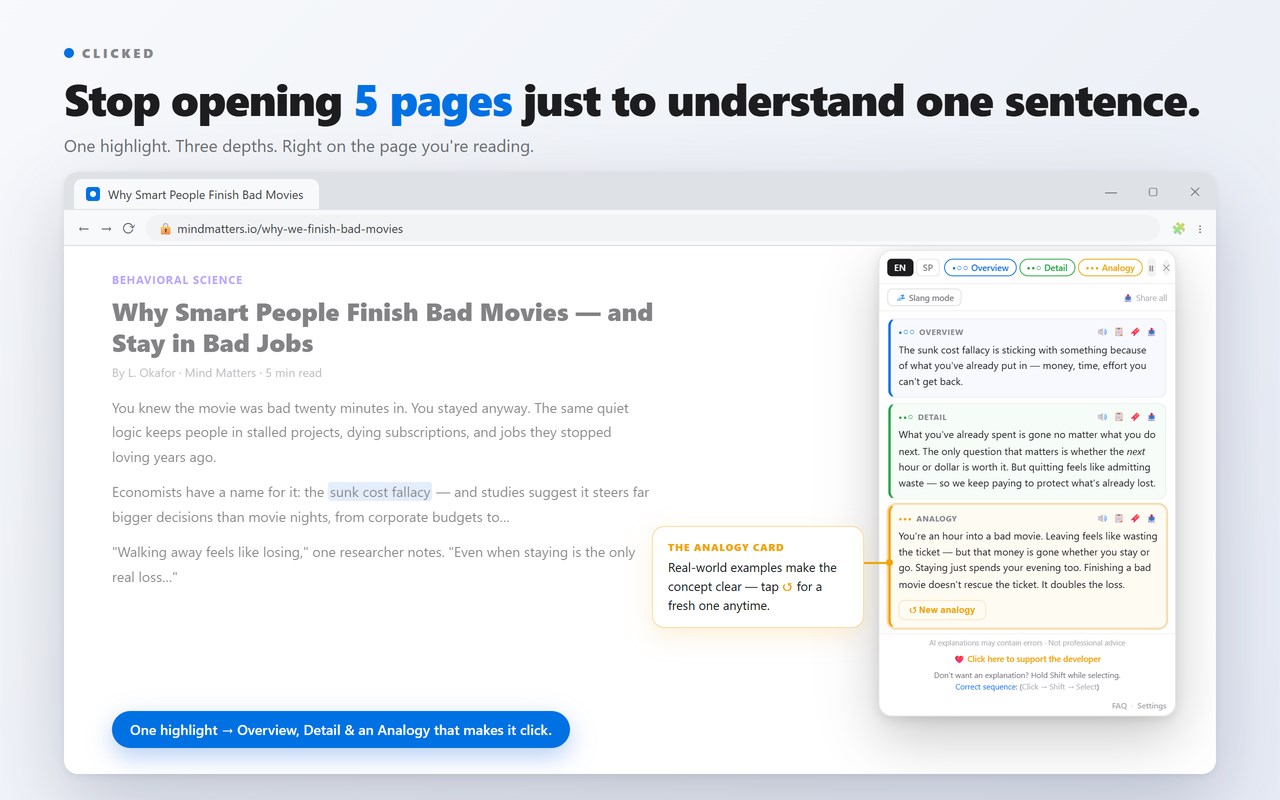Play audio for the Analogy card
Viewport: 1280px width, 800px height.
click(1102, 519)
